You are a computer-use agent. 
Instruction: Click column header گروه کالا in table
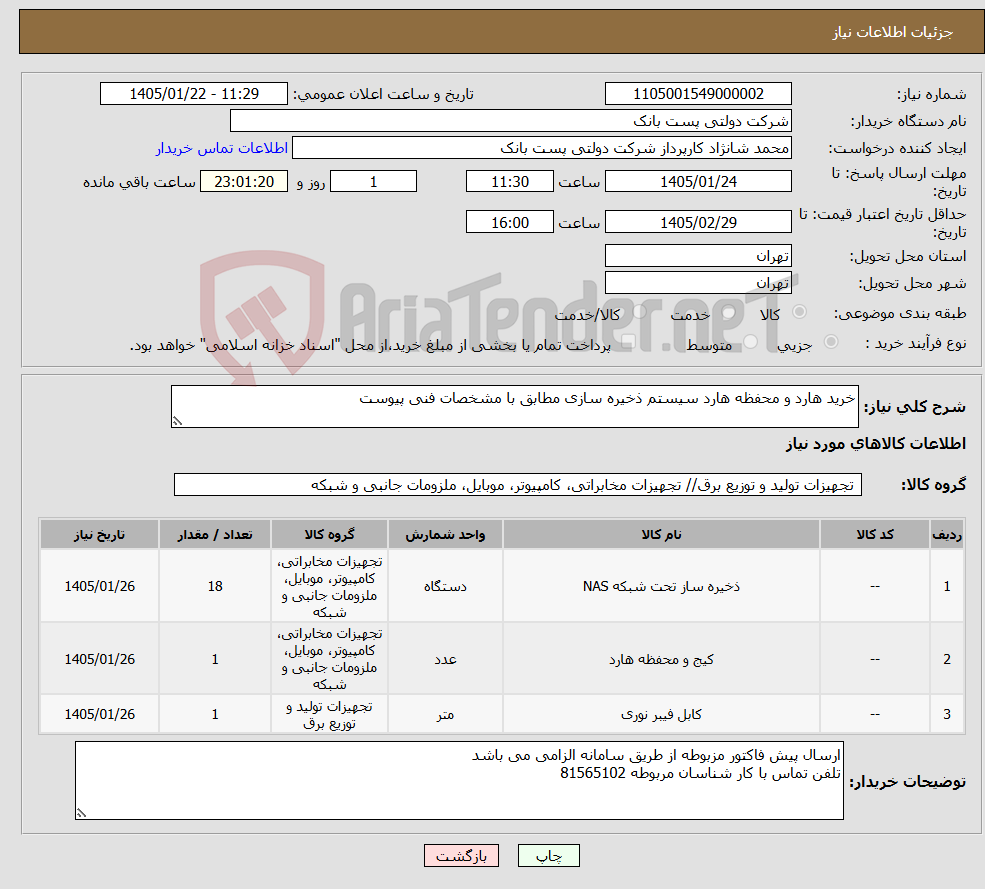click(329, 534)
